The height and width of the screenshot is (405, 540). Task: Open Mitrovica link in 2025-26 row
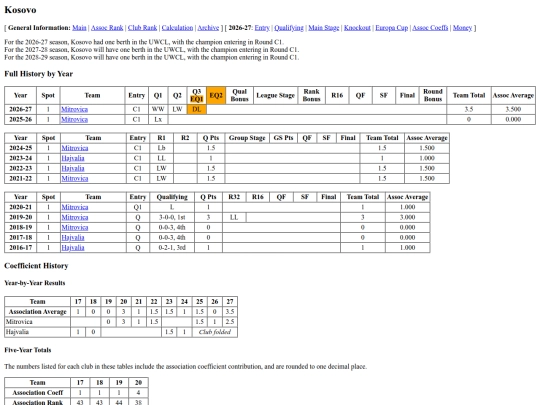pyautogui.click(x=74, y=120)
